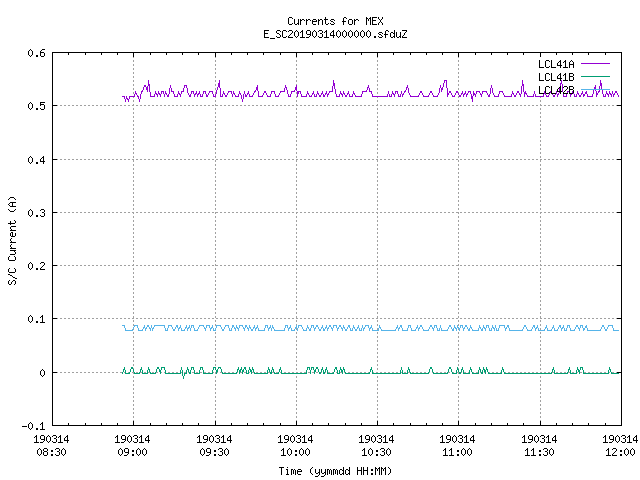The width and height of the screenshot is (640, 480).
Task: Click the x-axis label 'Time (yymmdd HH:MM)'
Action: tap(335, 471)
